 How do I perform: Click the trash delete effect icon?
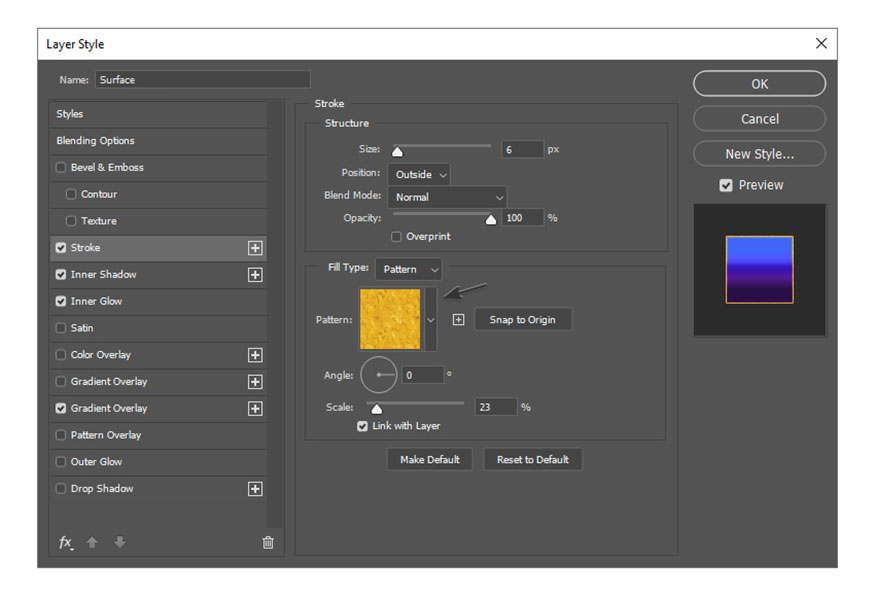pos(268,542)
